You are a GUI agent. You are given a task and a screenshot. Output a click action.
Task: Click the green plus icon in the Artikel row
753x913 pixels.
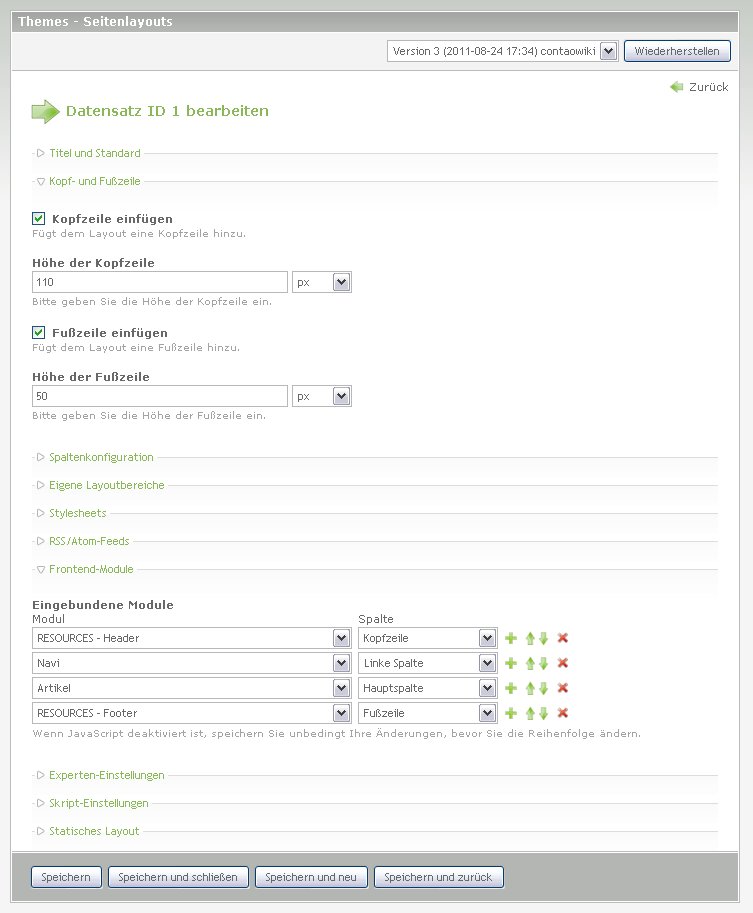point(511,688)
